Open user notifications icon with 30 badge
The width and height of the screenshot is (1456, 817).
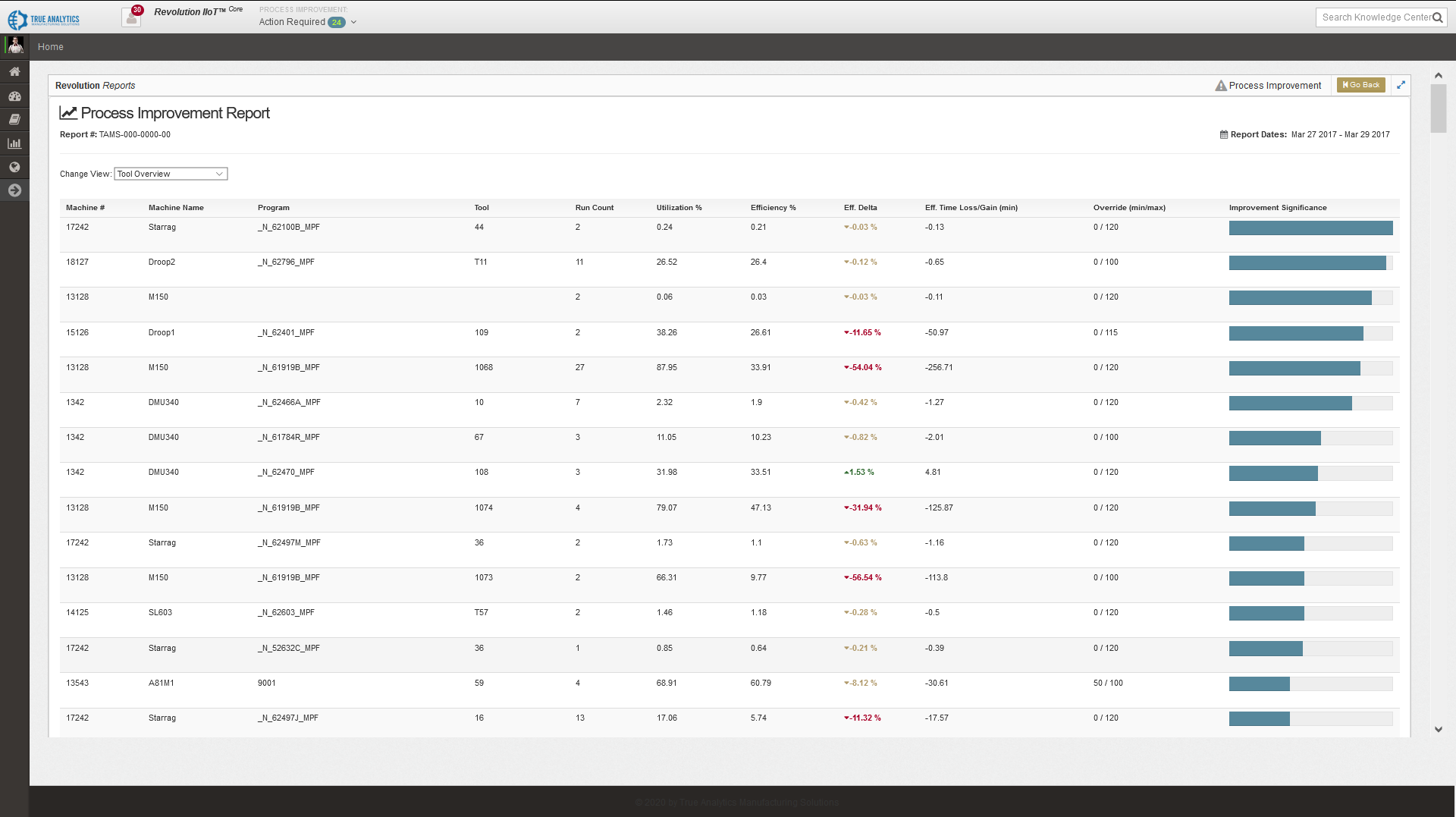pyautogui.click(x=131, y=17)
